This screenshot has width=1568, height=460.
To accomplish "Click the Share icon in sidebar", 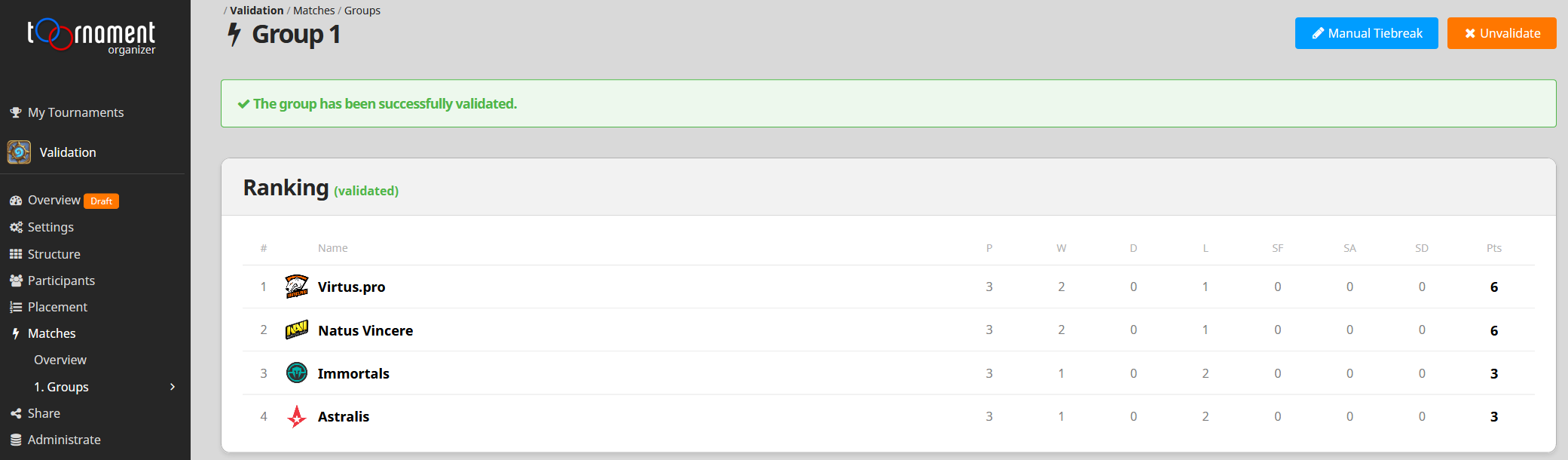I will (16, 413).
